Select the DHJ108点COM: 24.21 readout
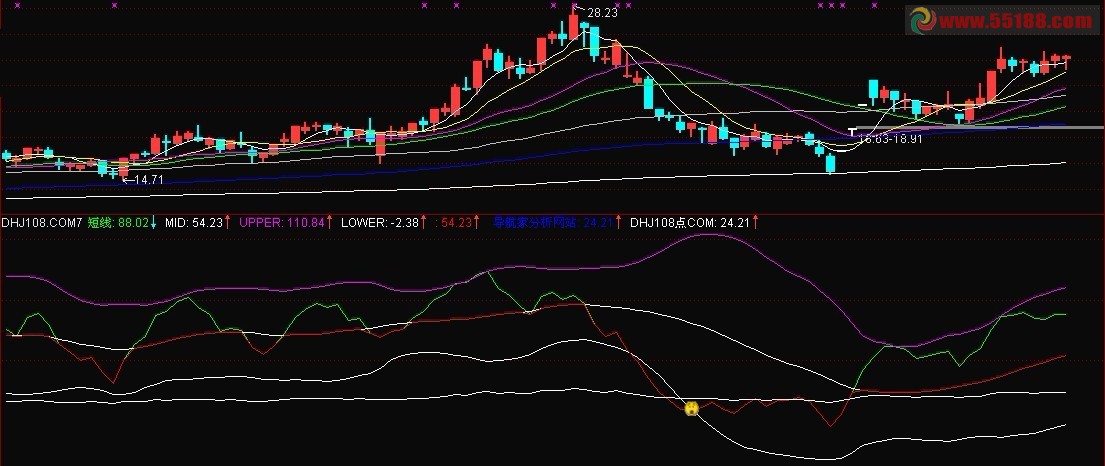Viewport: 1105px width, 466px height. tap(691, 223)
